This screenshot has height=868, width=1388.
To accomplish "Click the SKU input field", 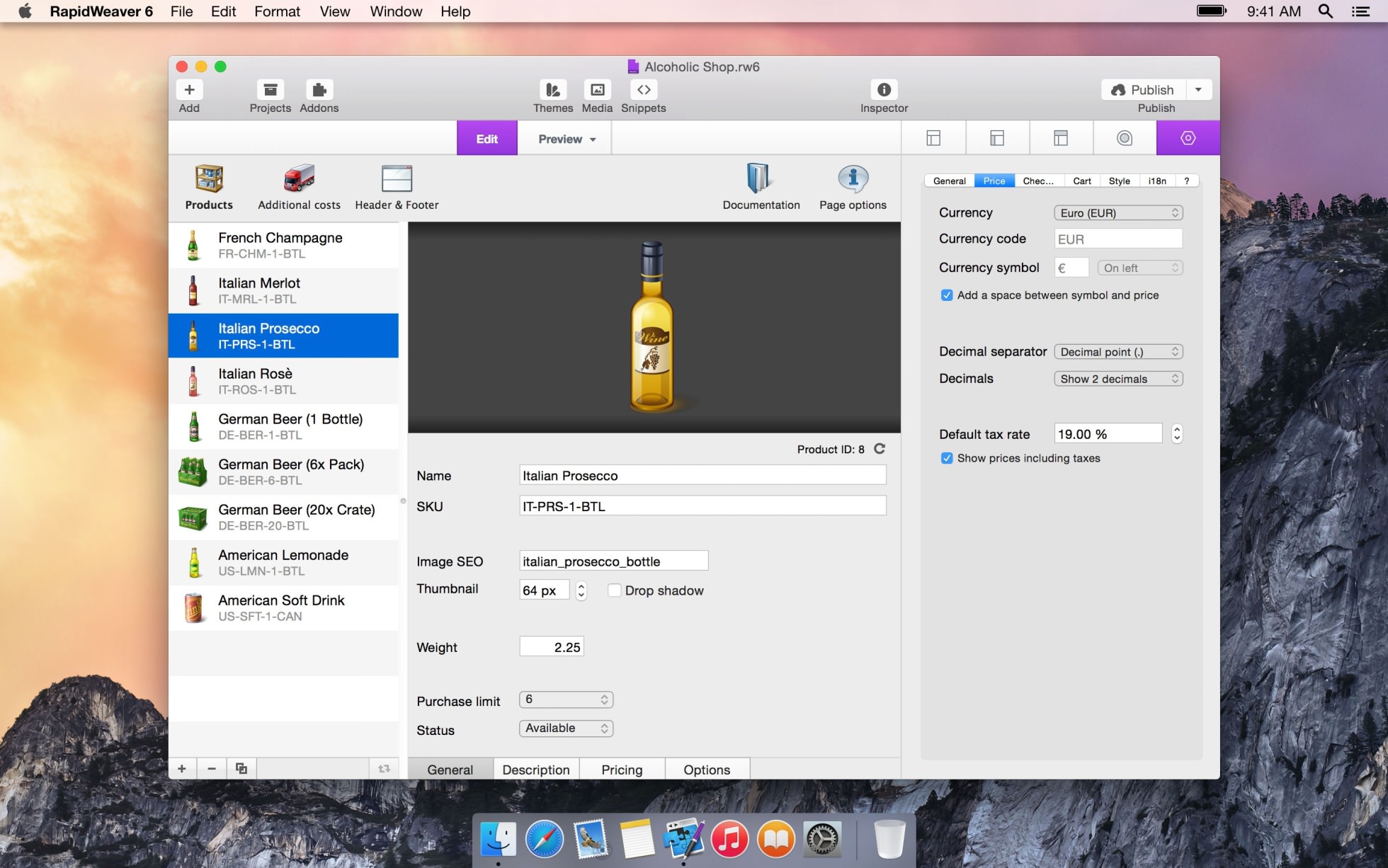I will [702, 506].
